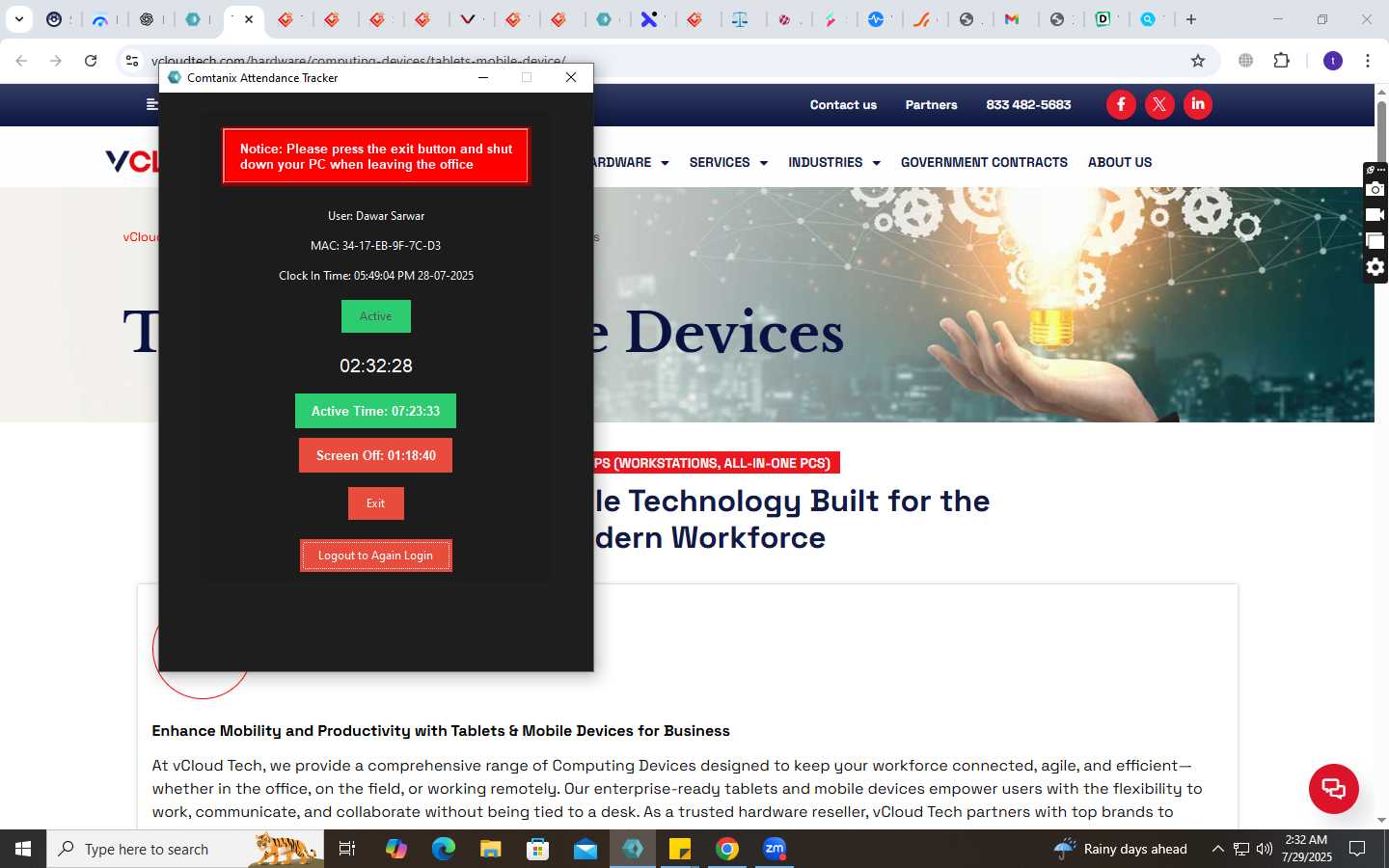Open the Chrome profile avatar
The image size is (1389, 868).
click(1333, 61)
